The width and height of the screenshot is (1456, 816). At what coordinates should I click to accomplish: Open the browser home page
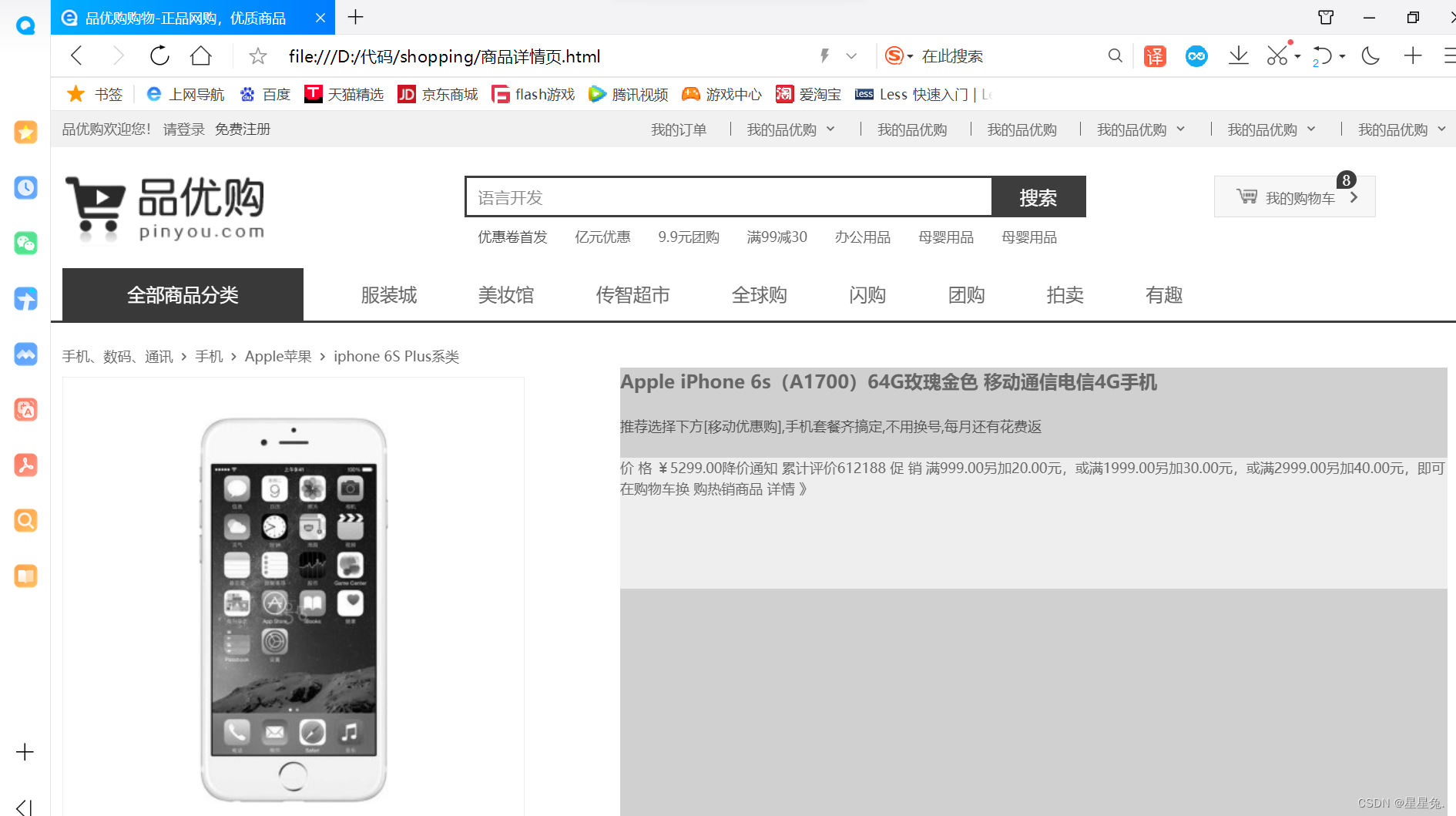tap(201, 55)
